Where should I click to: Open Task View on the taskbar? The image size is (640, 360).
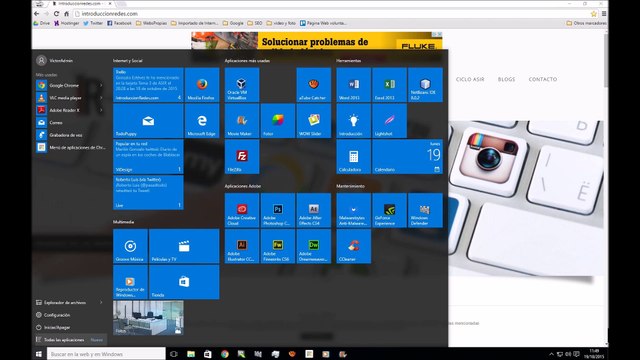173,354
